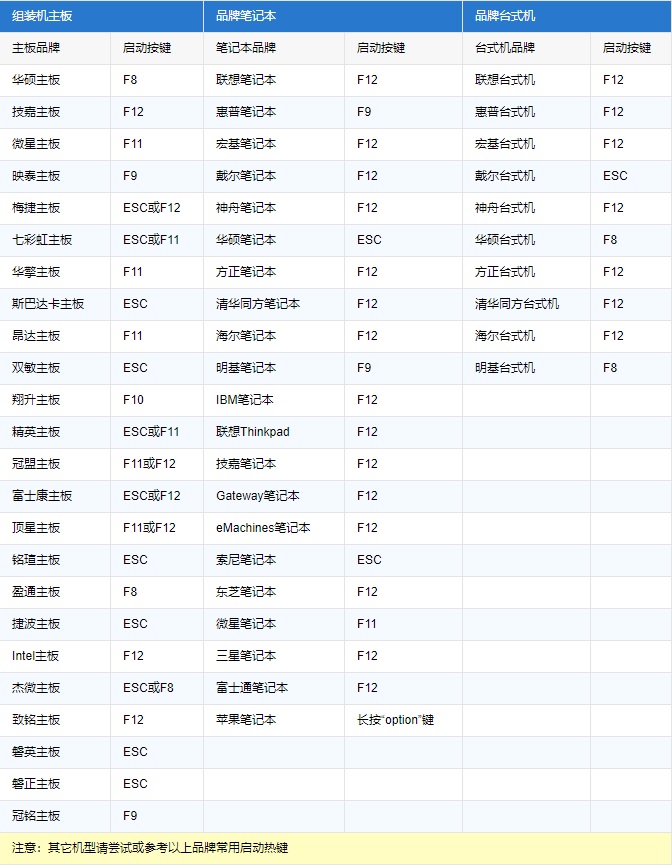Select the 华硕主板 cell
Image resolution: width=672 pixels, height=866 pixels.
click(36, 80)
